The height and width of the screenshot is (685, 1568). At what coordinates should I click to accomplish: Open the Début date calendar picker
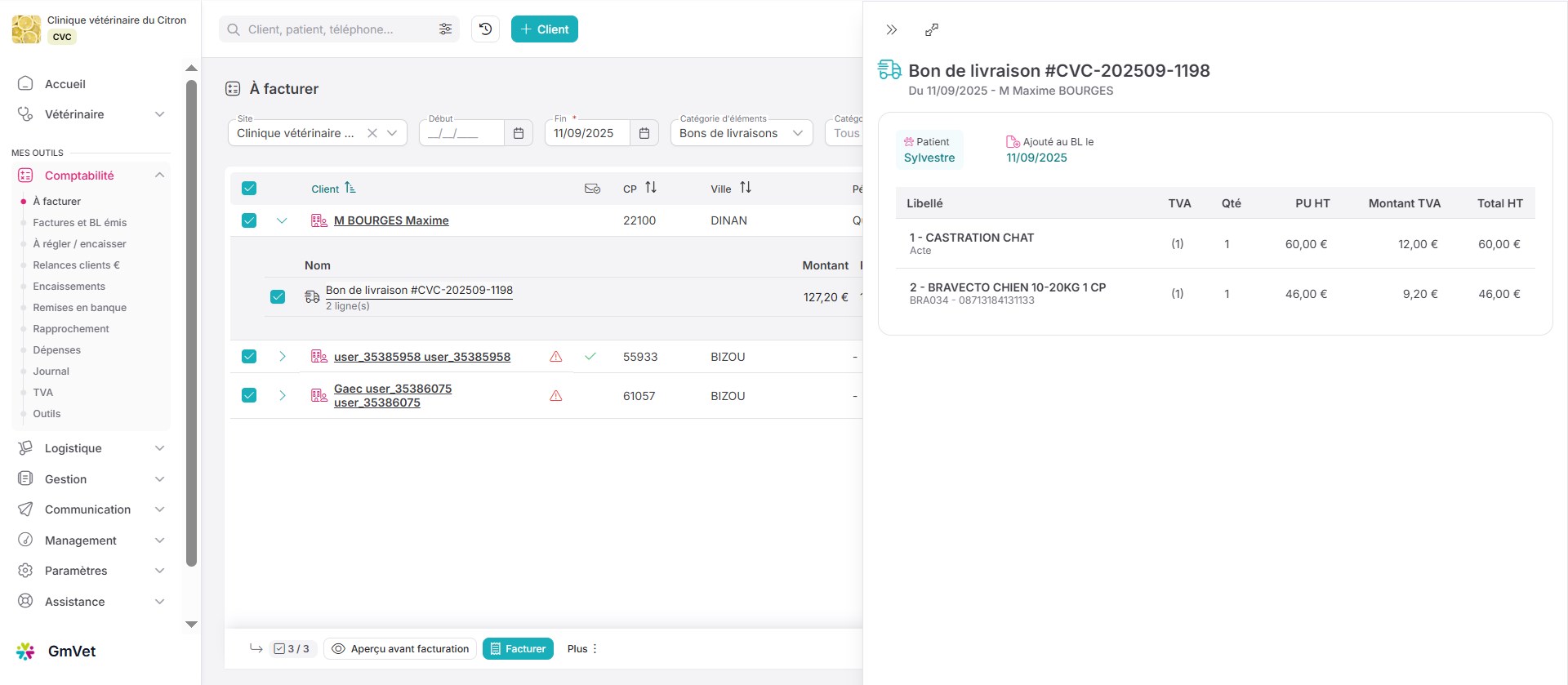click(518, 133)
